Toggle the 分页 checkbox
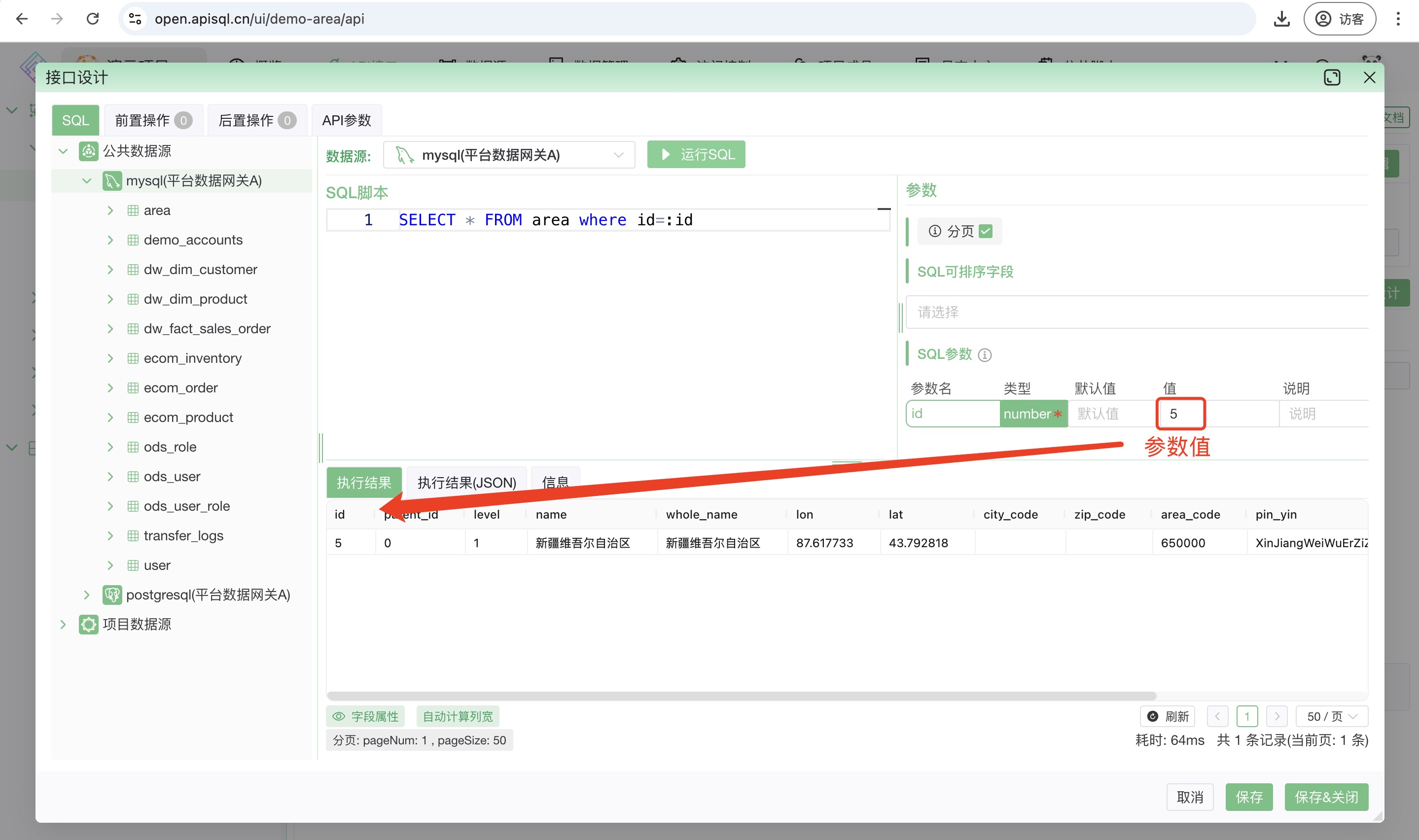The height and width of the screenshot is (840, 1419). coord(986,231)
